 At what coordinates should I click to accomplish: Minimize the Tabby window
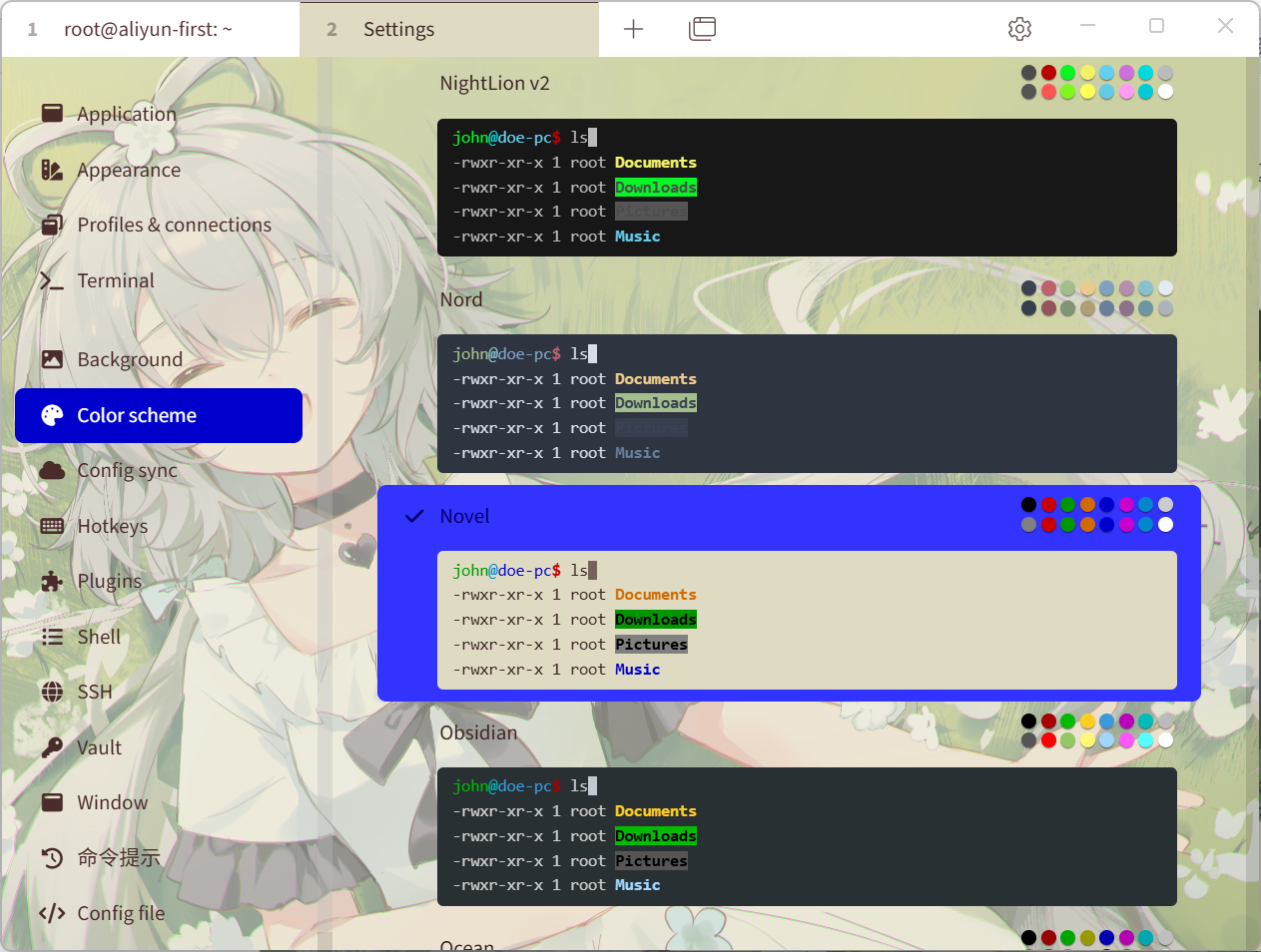[1088, 25]
